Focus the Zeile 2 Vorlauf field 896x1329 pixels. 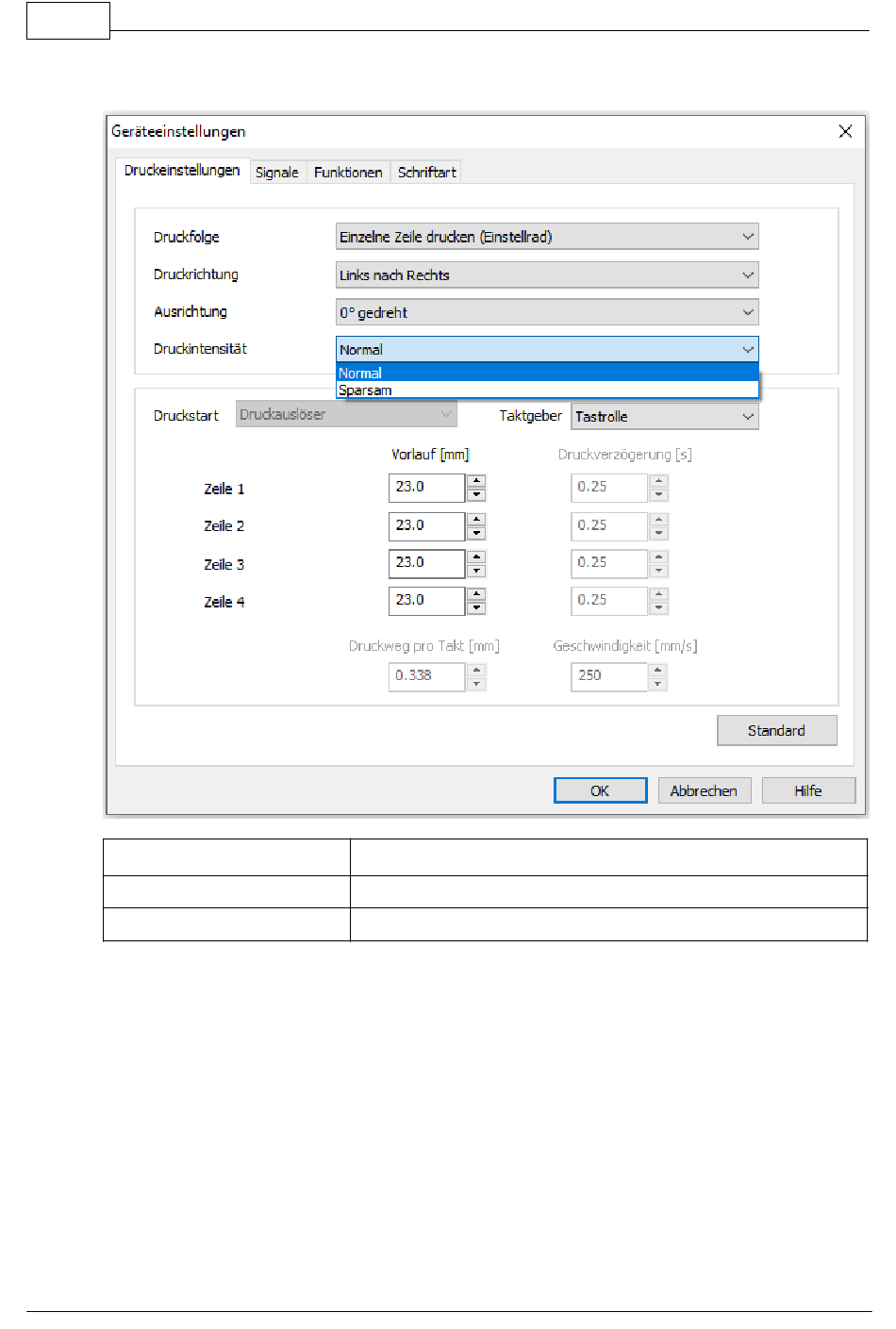[426, 525]
